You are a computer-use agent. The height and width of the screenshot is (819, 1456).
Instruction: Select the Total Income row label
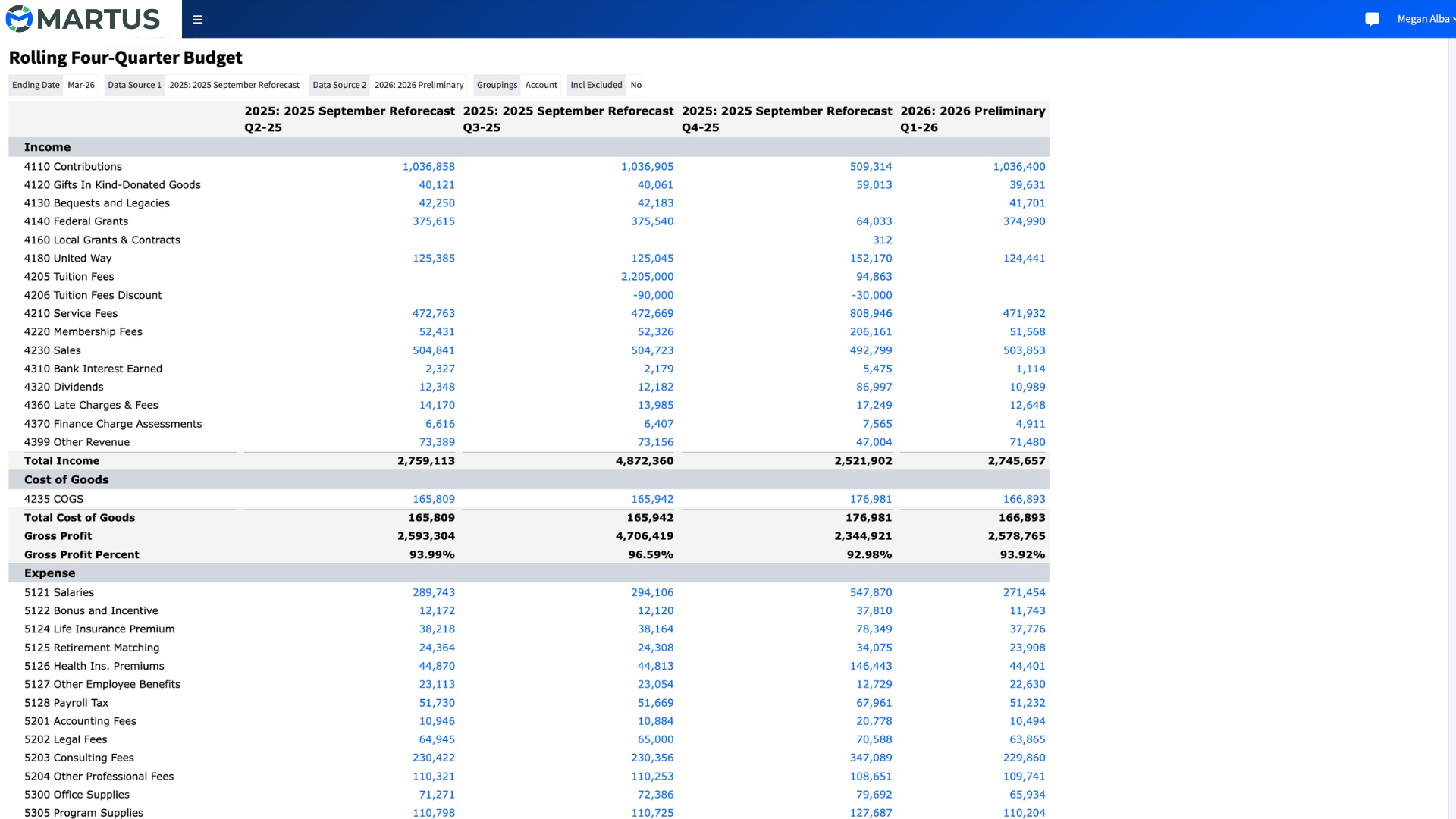click(x=61, y=461)
